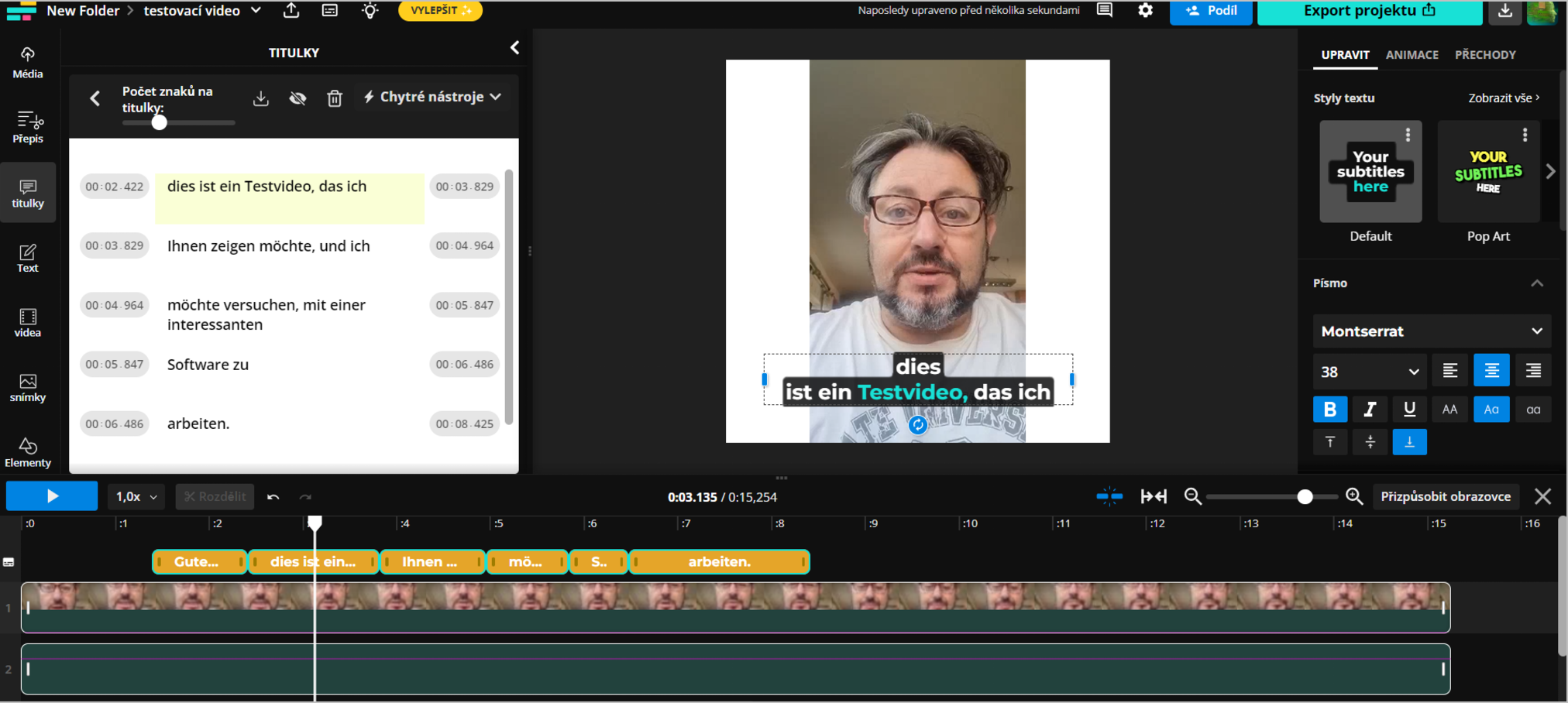1568x703 pixels.
Task: Select the Pop Art text style thumbnail
Action: click(1488, 171)
